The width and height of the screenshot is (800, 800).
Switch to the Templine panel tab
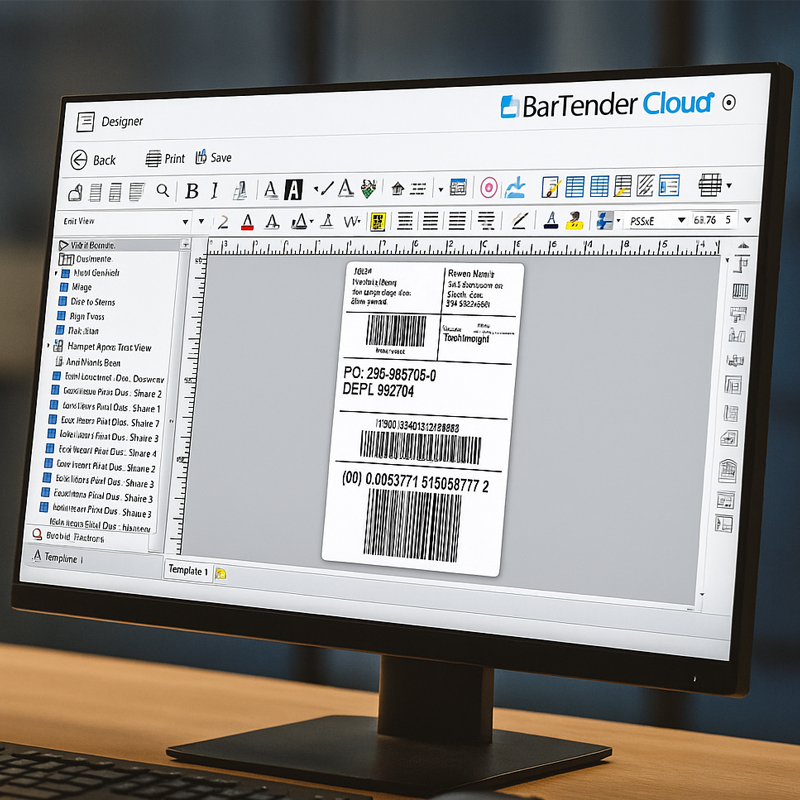pyautogui.click(x=56, y=558)
